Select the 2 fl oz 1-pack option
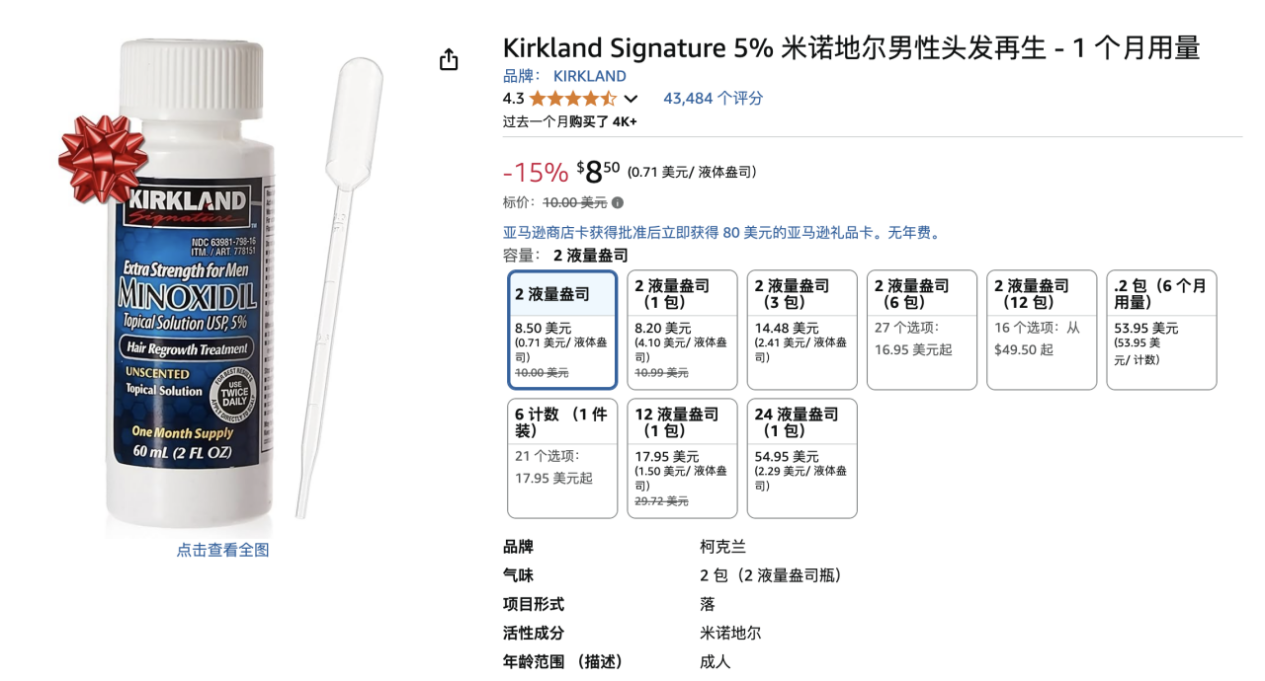Screen dimensions: 1265x681 click(x=682, y=329)
